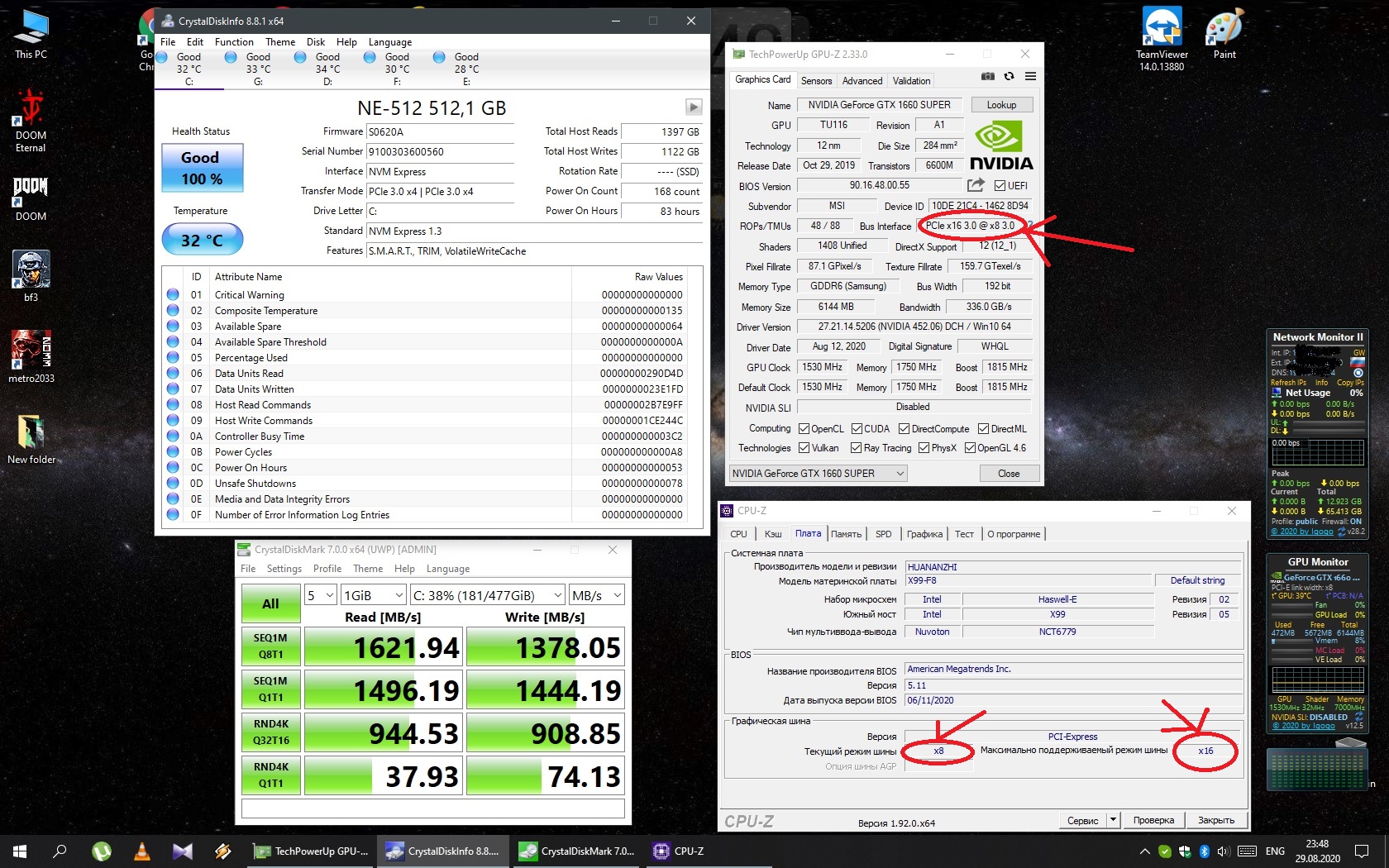This screenshot has width=1389, height=868.
Task: Click Refresh IPs in Network Monitor II
Action: (x=1288, y=383)
